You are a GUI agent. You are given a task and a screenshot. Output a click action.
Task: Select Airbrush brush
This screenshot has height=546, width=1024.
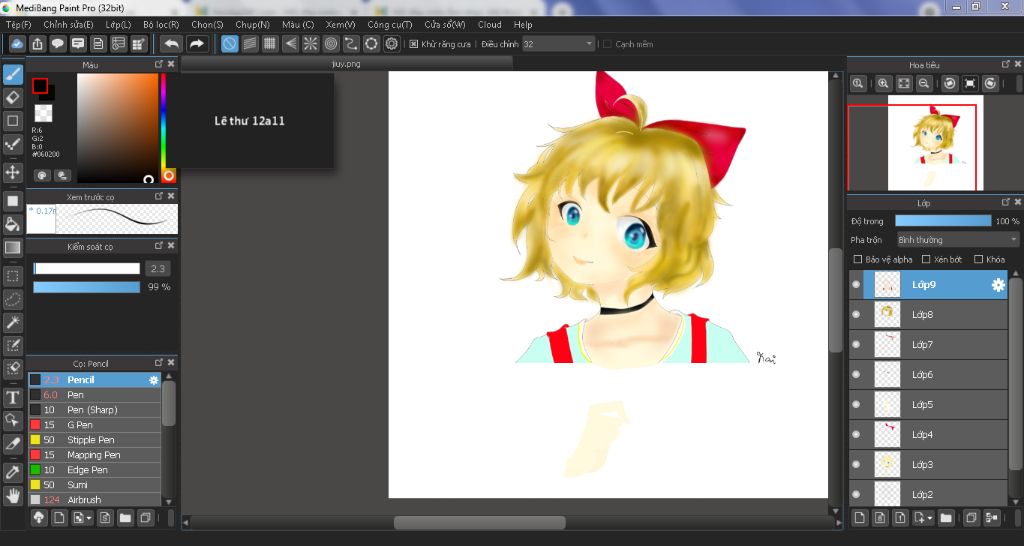pos(95,500)
